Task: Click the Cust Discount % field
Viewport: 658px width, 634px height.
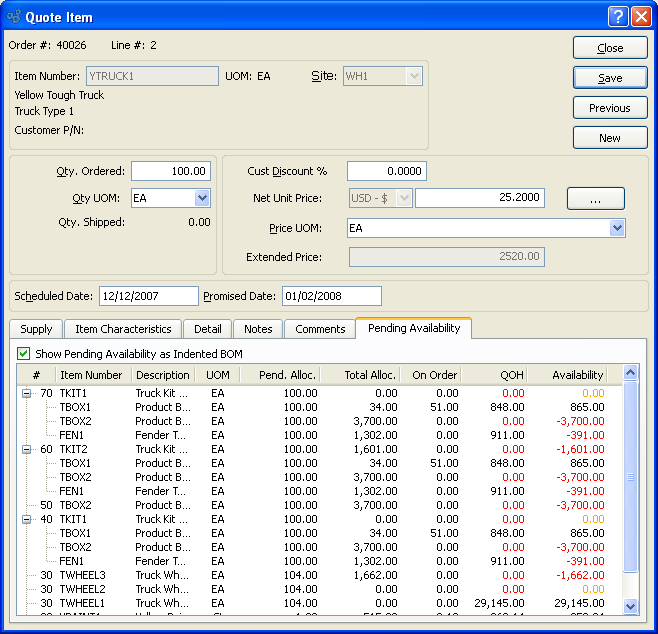Action: pos(386,171)
